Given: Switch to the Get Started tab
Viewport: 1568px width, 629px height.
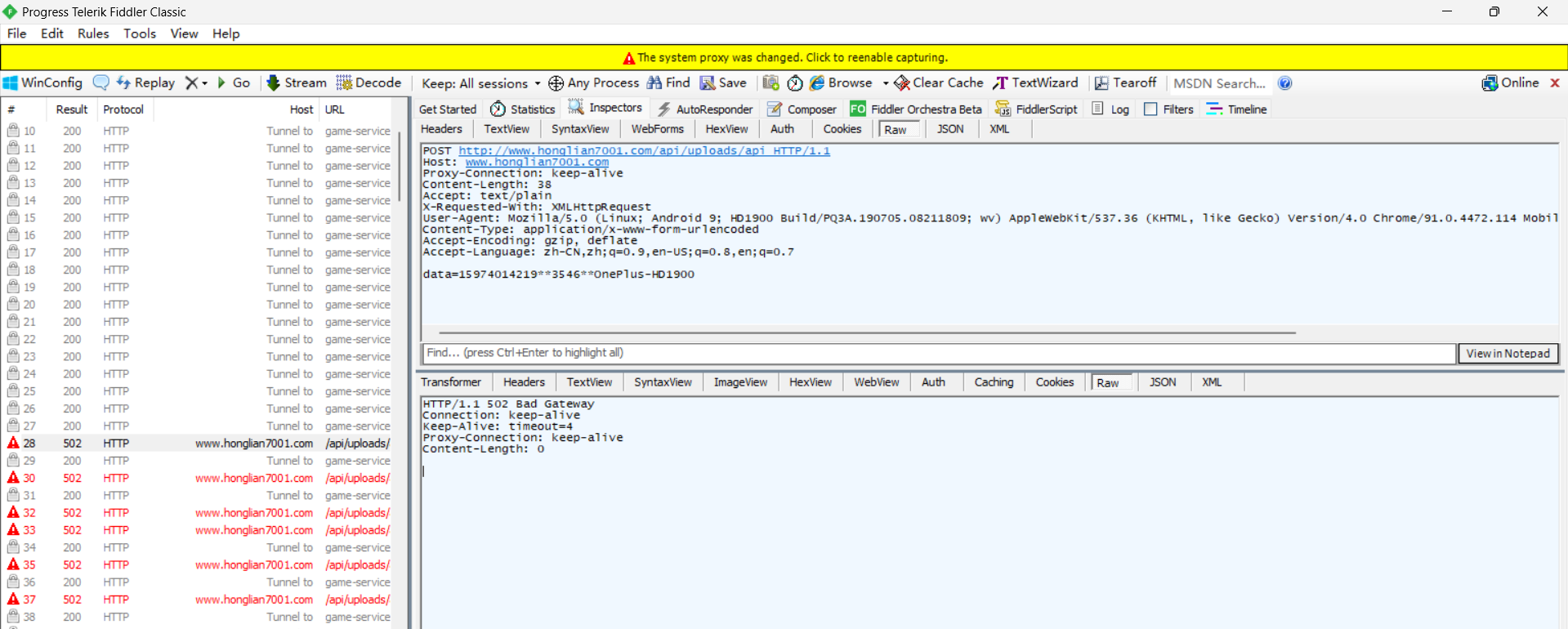Looking at the screenshot, I should click(448, 109).
